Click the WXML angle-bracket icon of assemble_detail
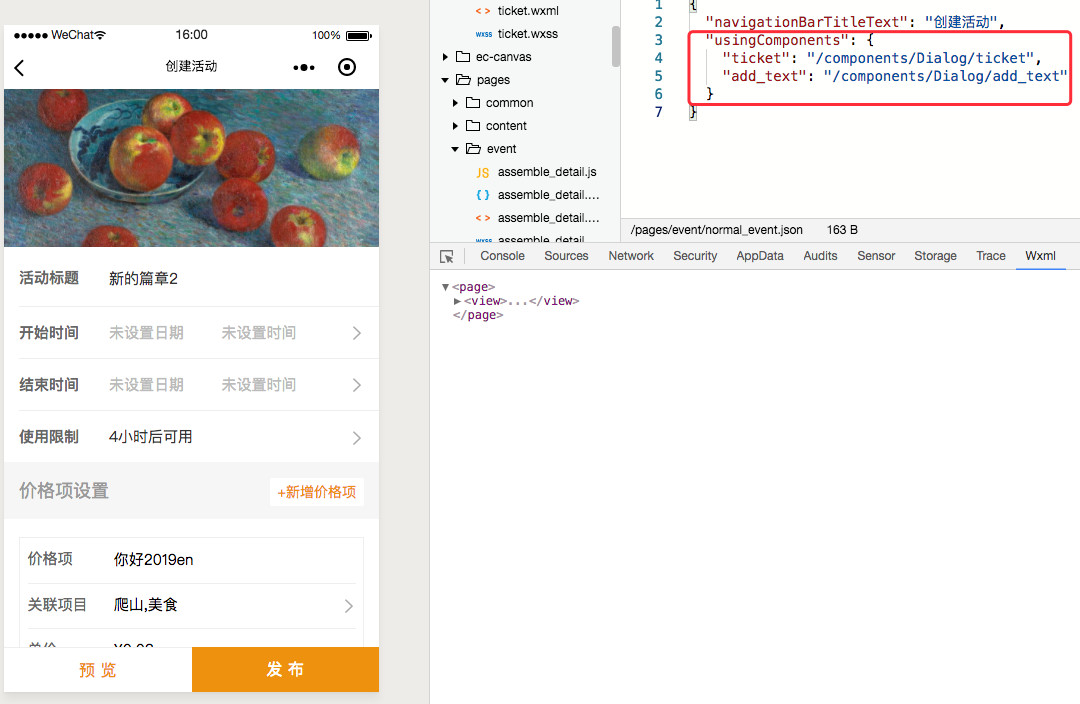Viewport: 1080px width, 704px height. pyautogui.click(x=483, y=218)
